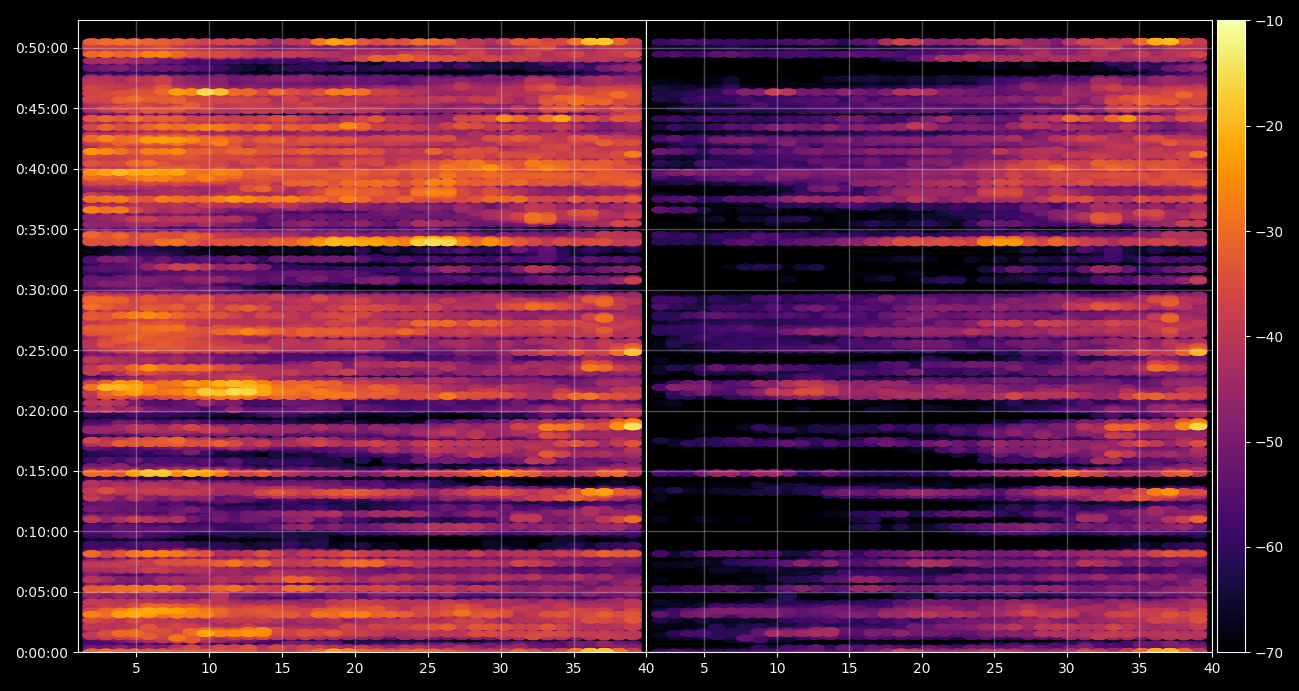Click x-axis tick 20 of right heatmap
Viewport: 1299px width, 691px height.
click(x=922, y=668)
